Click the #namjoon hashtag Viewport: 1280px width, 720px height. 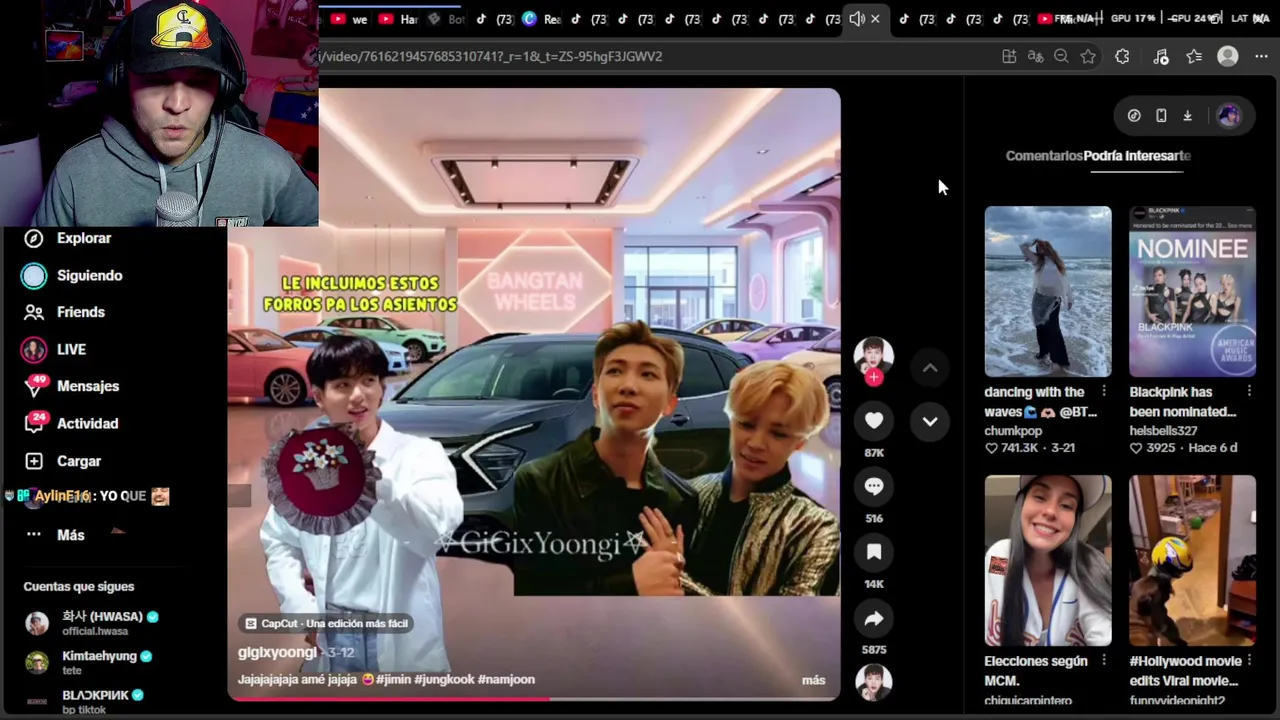pyautogui.click(x=506, y=679)
